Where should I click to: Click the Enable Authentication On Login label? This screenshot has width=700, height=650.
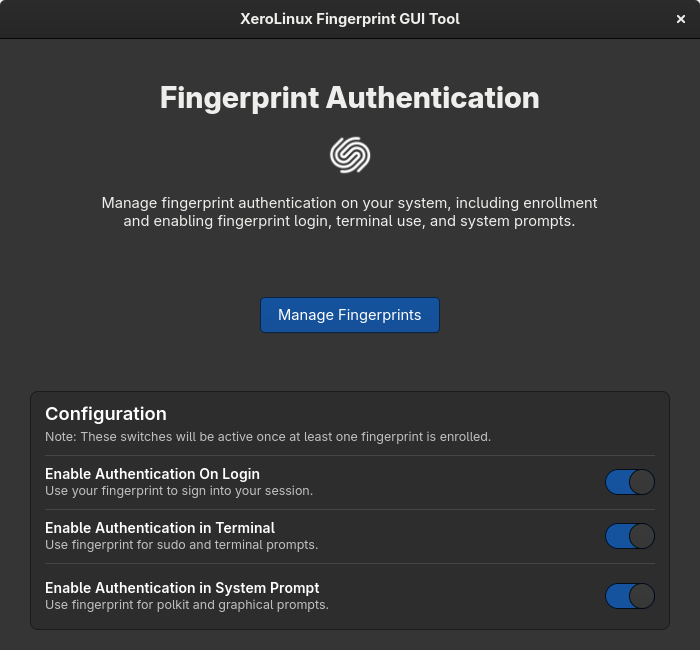coord(152,474)
